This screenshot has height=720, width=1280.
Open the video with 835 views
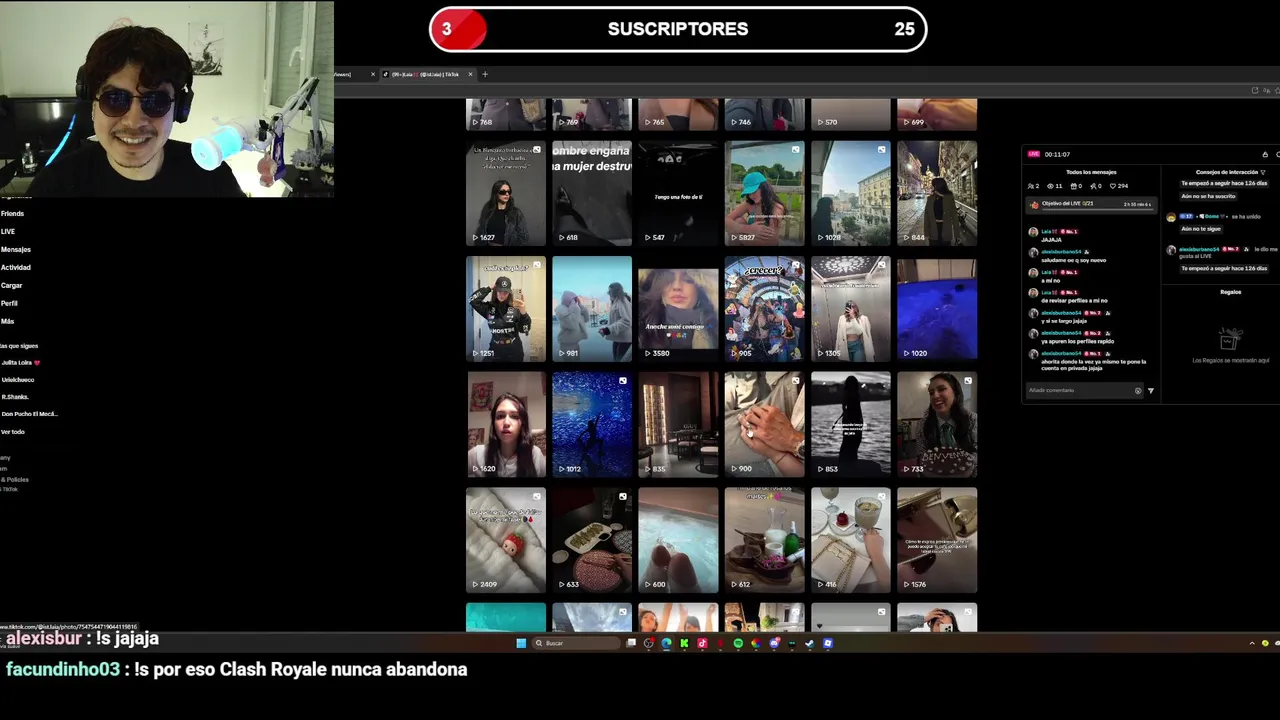click(678, 424)
